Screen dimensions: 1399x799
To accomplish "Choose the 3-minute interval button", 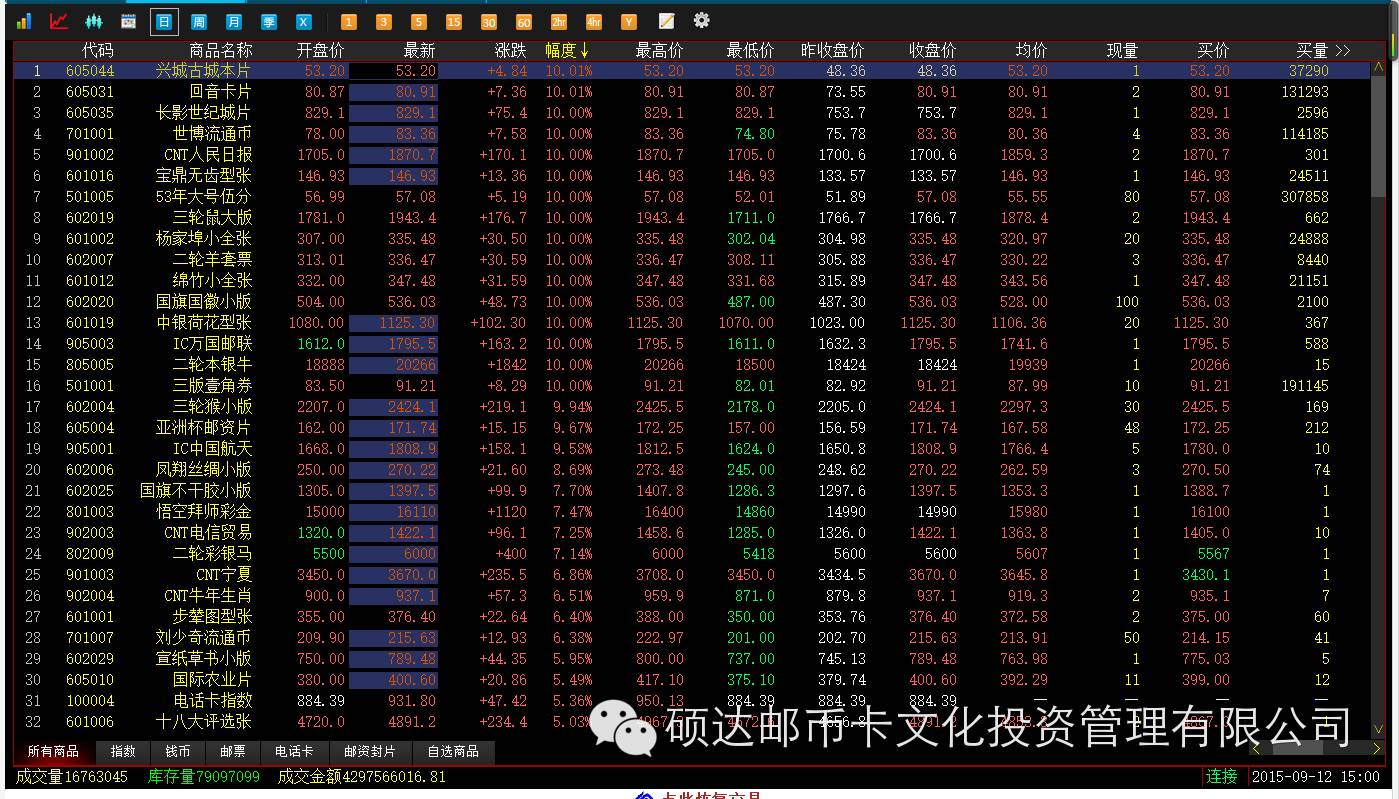I will [x=383, y=21].
